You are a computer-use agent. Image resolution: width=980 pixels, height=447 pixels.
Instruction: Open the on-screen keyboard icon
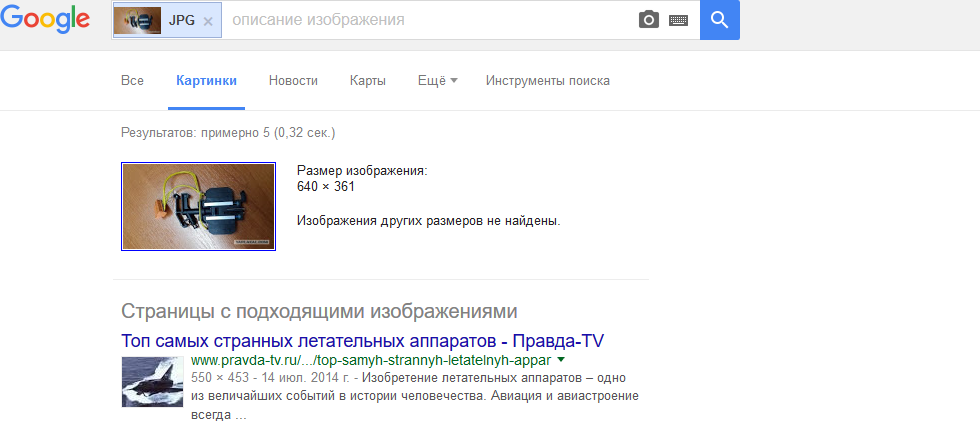pyautogui.click(x=679, y=20)
